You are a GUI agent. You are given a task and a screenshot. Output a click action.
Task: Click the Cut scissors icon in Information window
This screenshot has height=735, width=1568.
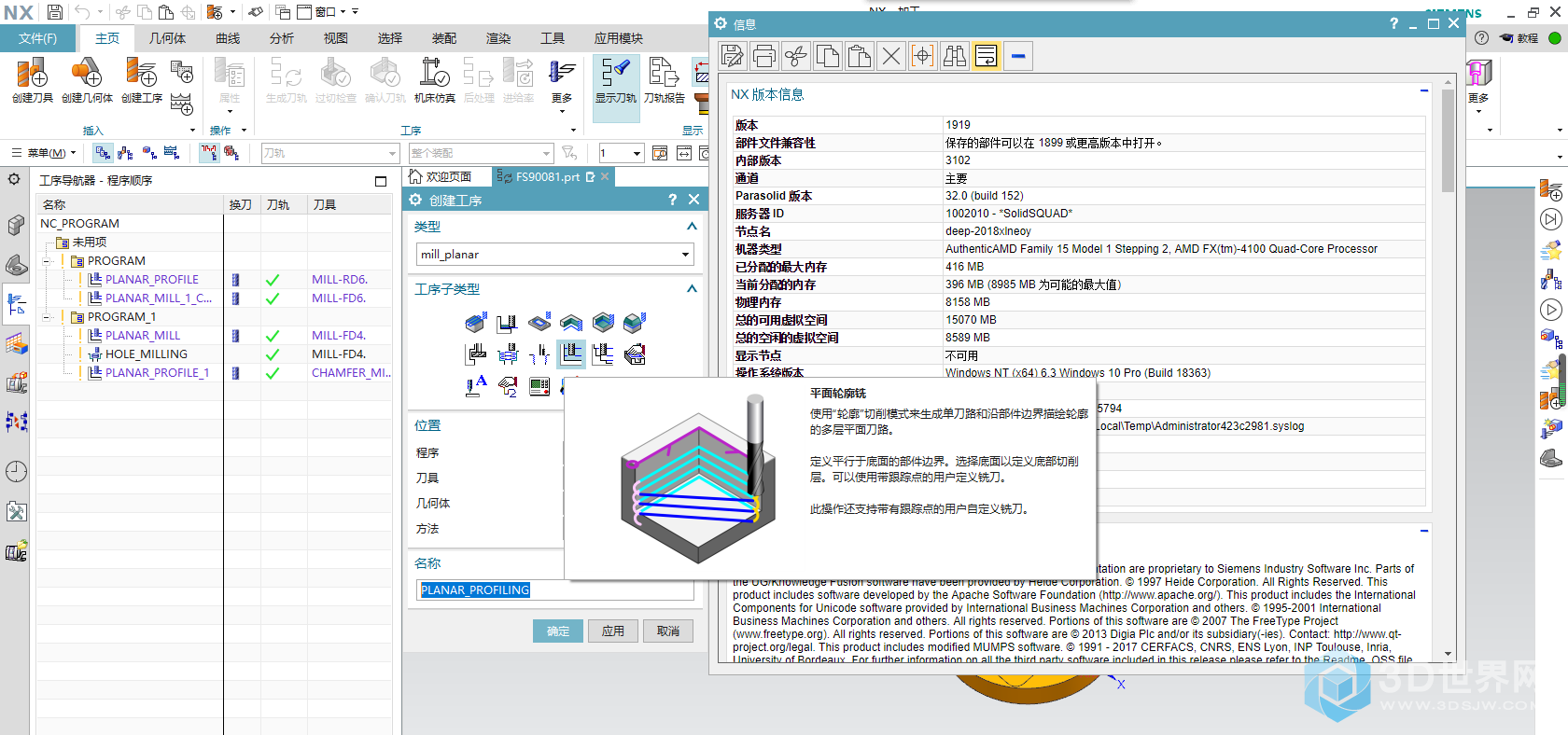pyautogui.click(x=796, y=56)
